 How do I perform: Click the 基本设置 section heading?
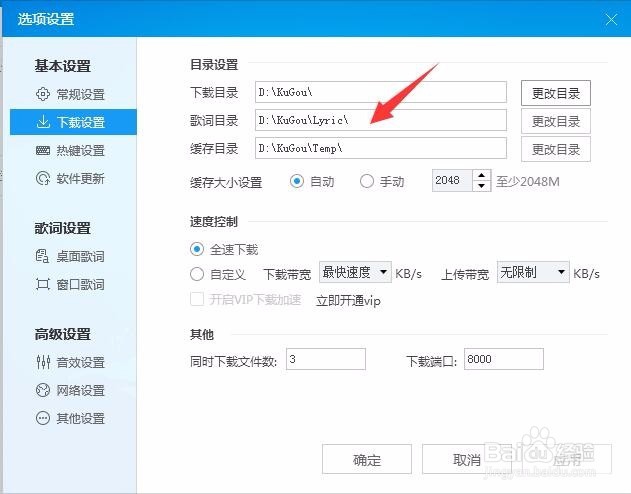coord(62,66)
